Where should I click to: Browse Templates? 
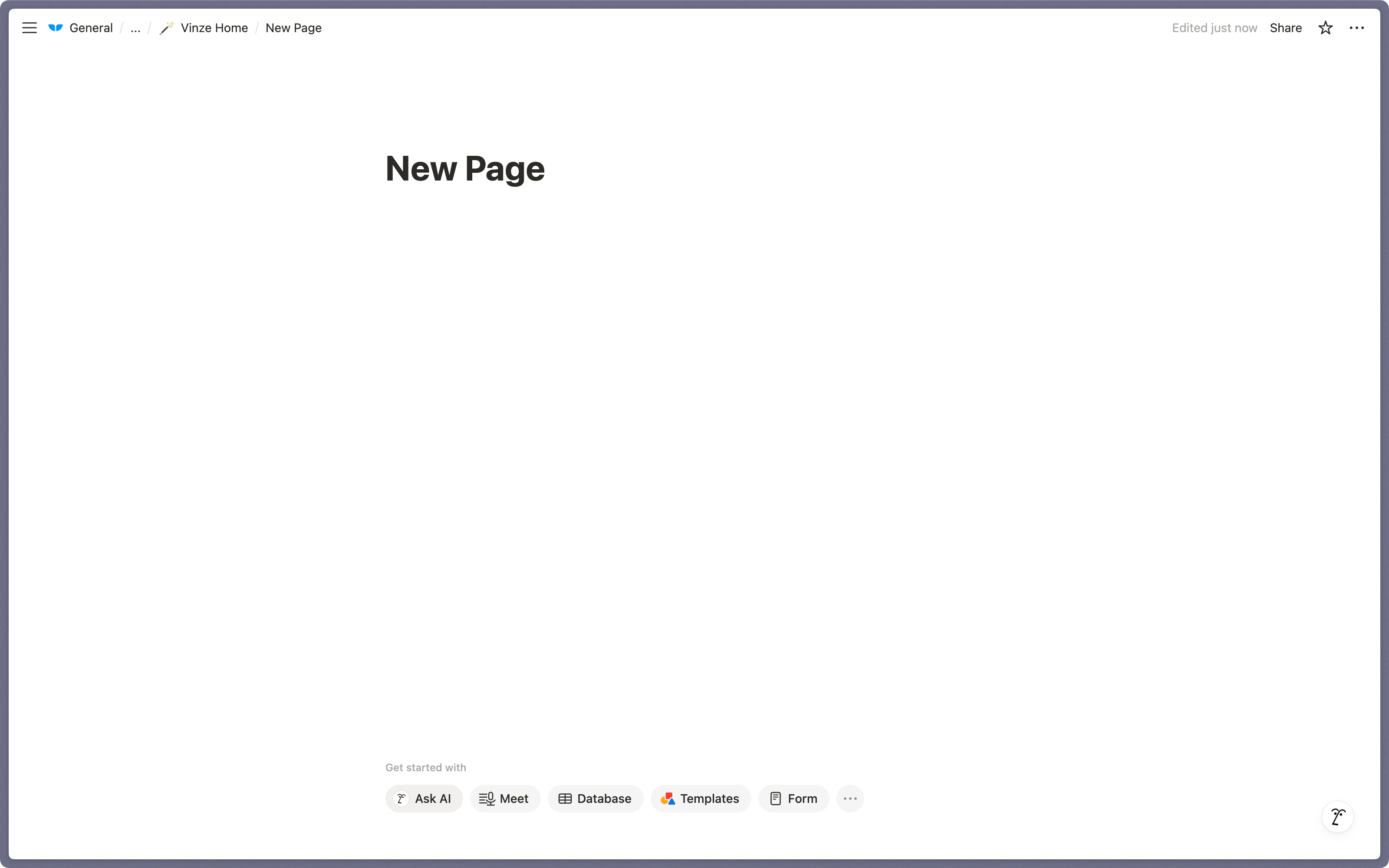(700, 798)
